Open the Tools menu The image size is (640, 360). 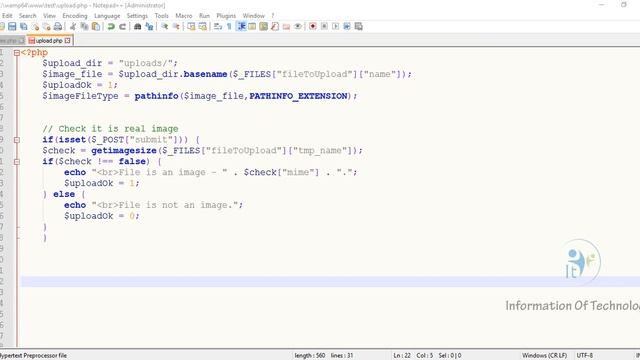tap(162, 16)
